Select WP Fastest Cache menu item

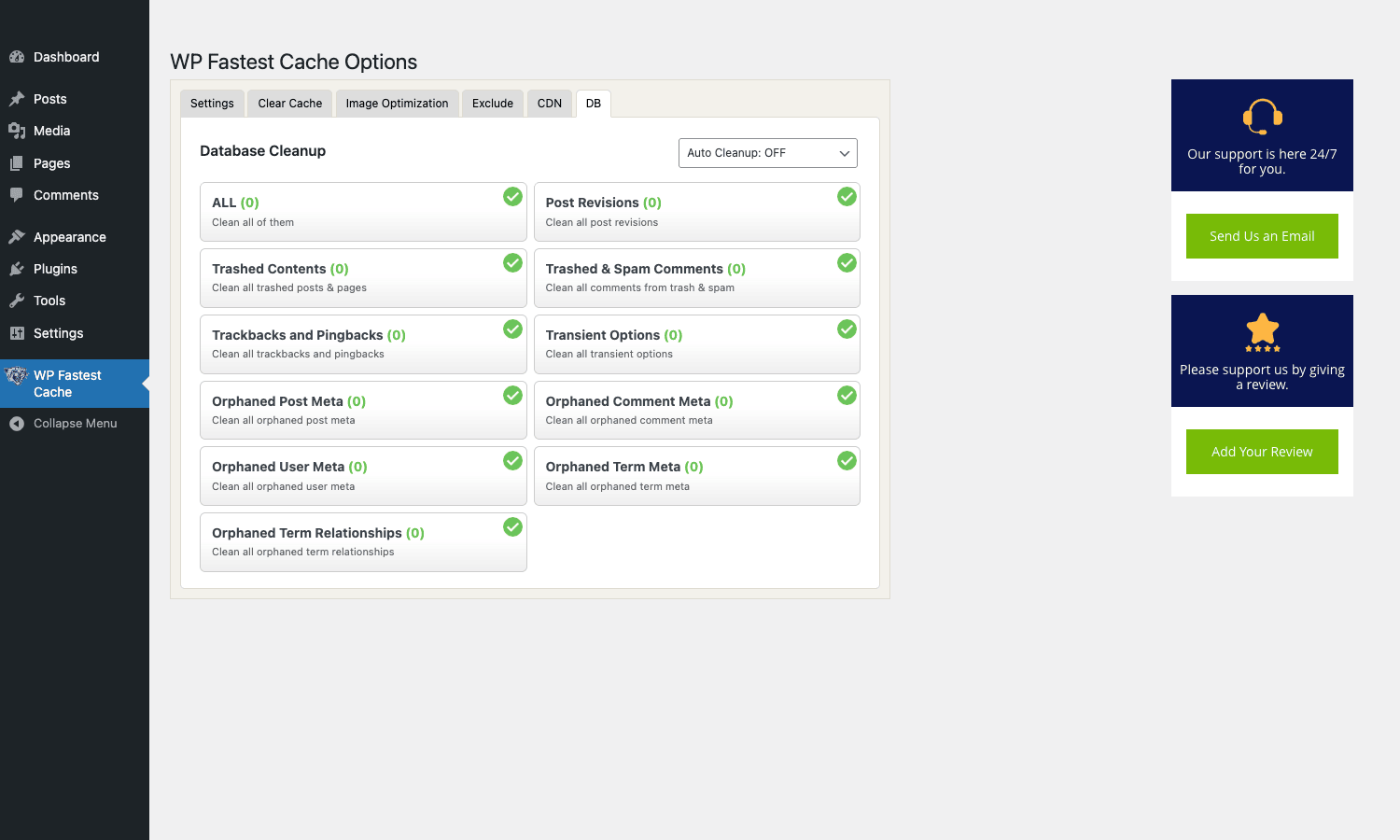(x=75, y=384)
